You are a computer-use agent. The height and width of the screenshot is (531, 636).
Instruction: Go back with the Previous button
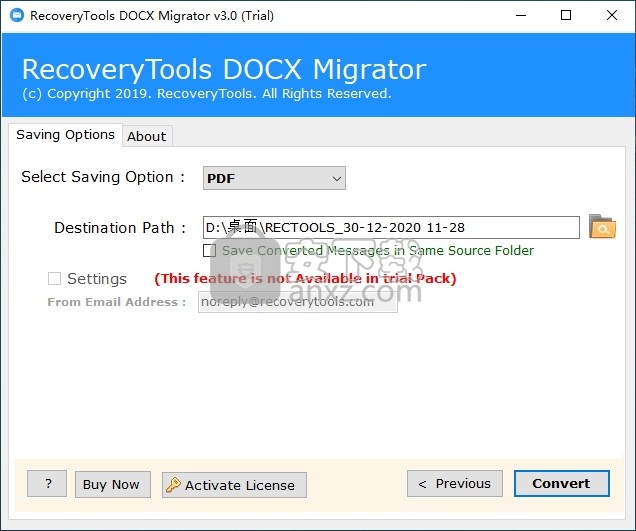click(x=455, y=484)
